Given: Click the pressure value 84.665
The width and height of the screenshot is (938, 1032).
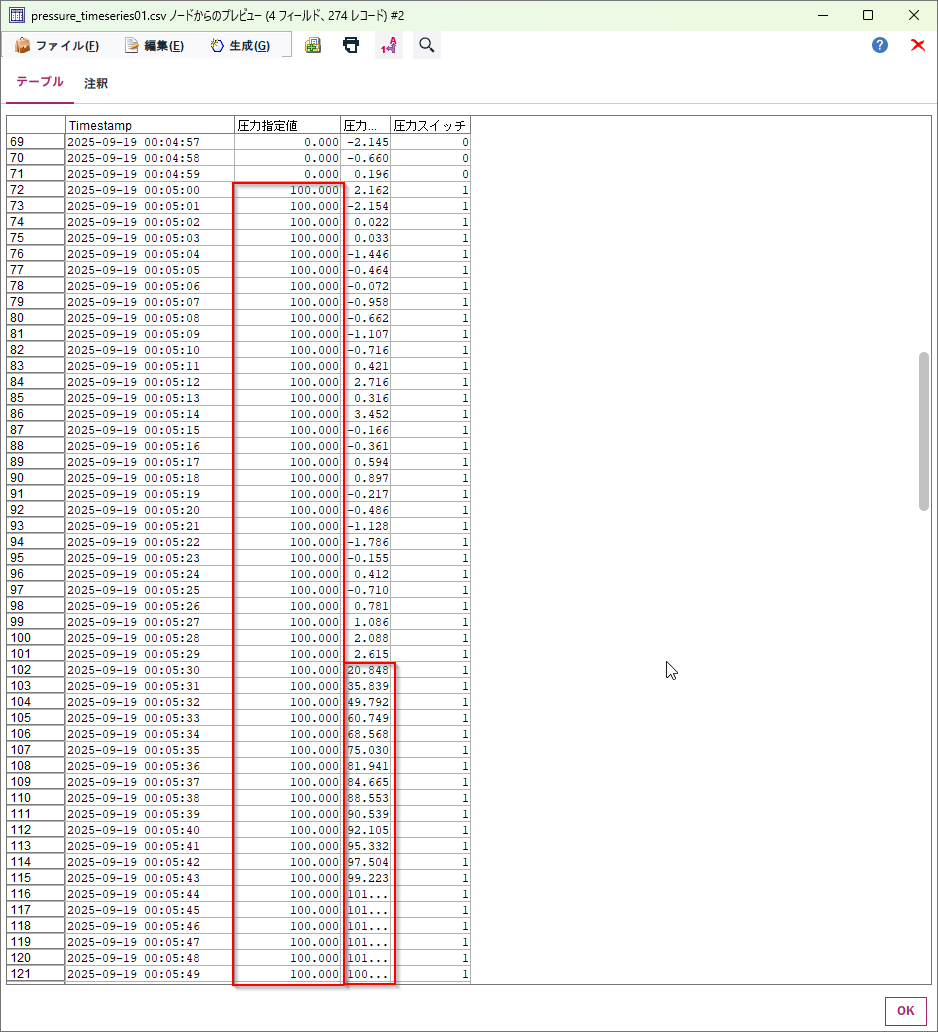Looking at the screenshot, I should click(x=368, y=782).
